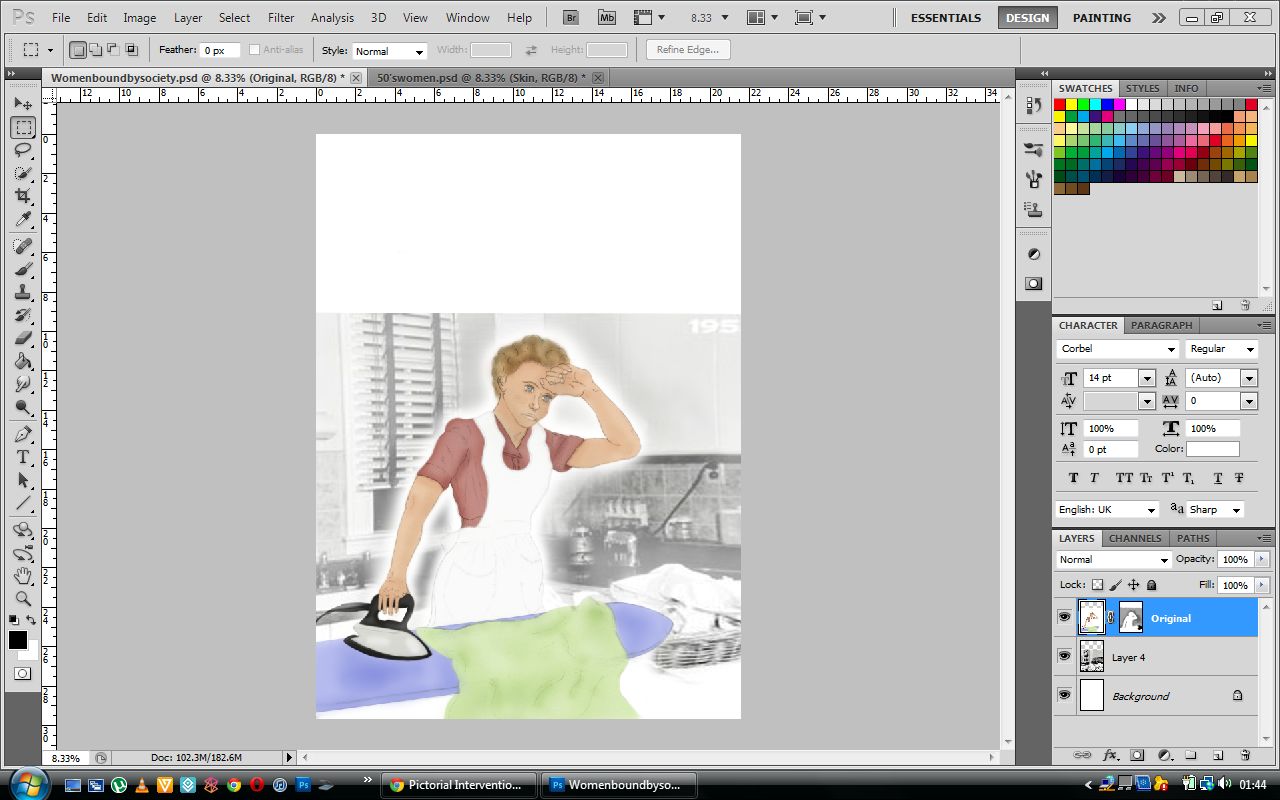Select the Path Selection tool
Screen dimensions: 1280x800
[23, 480]
